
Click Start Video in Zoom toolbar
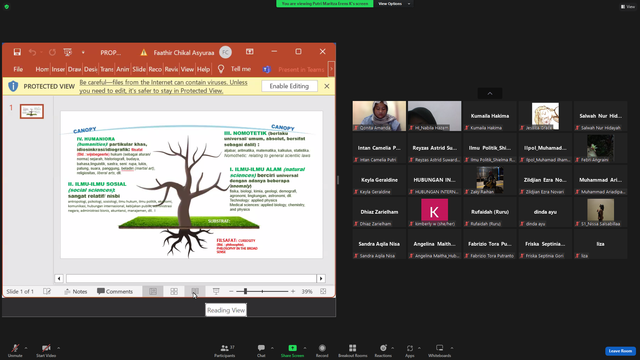(46, 350)
